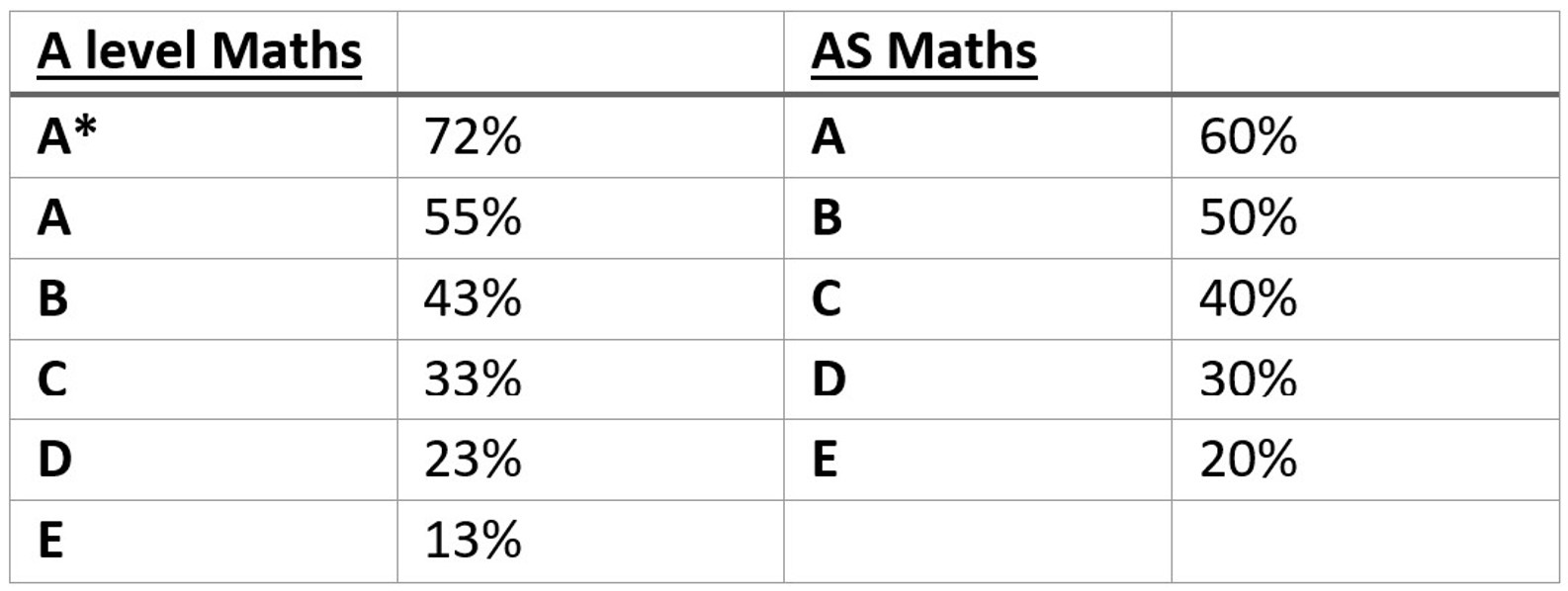Select the 50% cell
1568x591 pixels.
1248,217
